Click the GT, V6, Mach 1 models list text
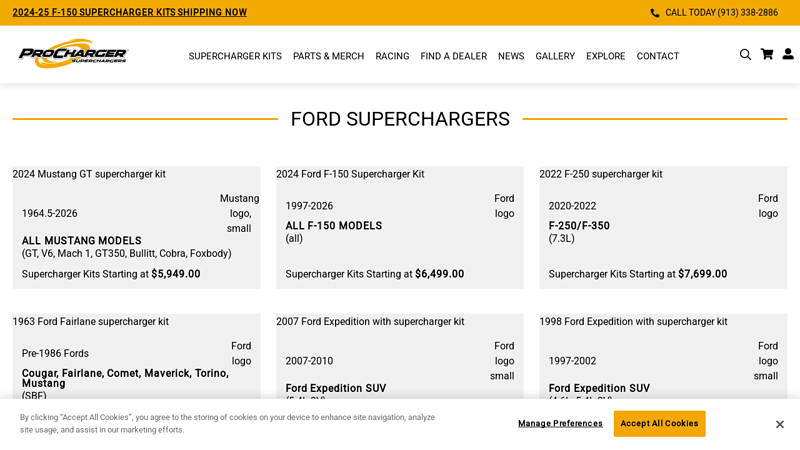800x450 pixels. (127, 253)
